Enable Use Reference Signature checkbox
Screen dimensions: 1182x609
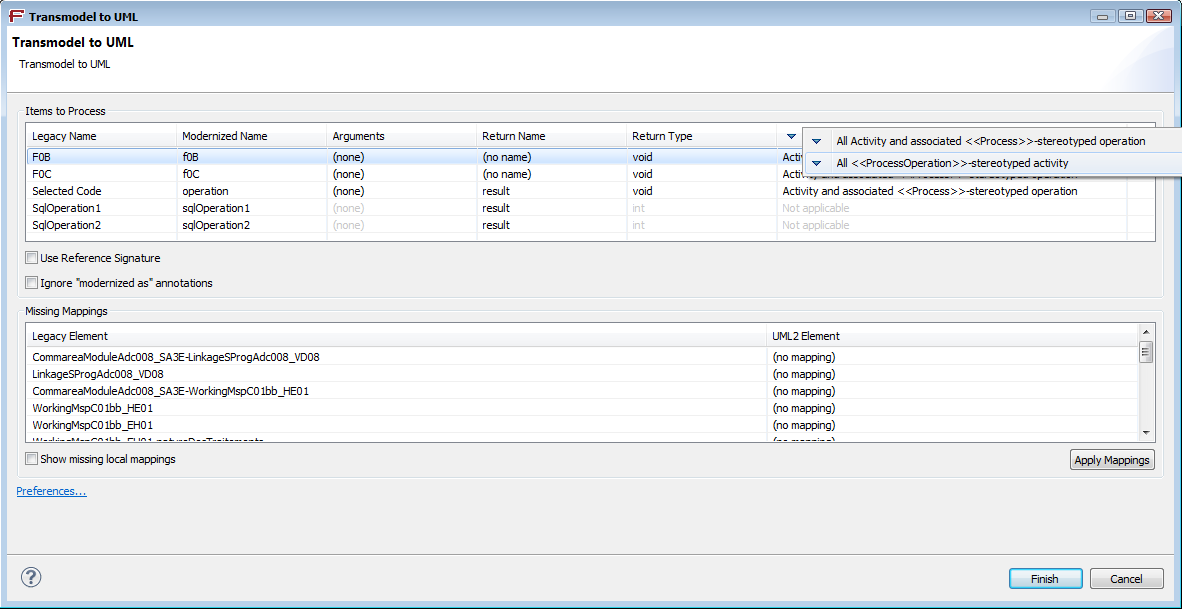coord(32,258)
